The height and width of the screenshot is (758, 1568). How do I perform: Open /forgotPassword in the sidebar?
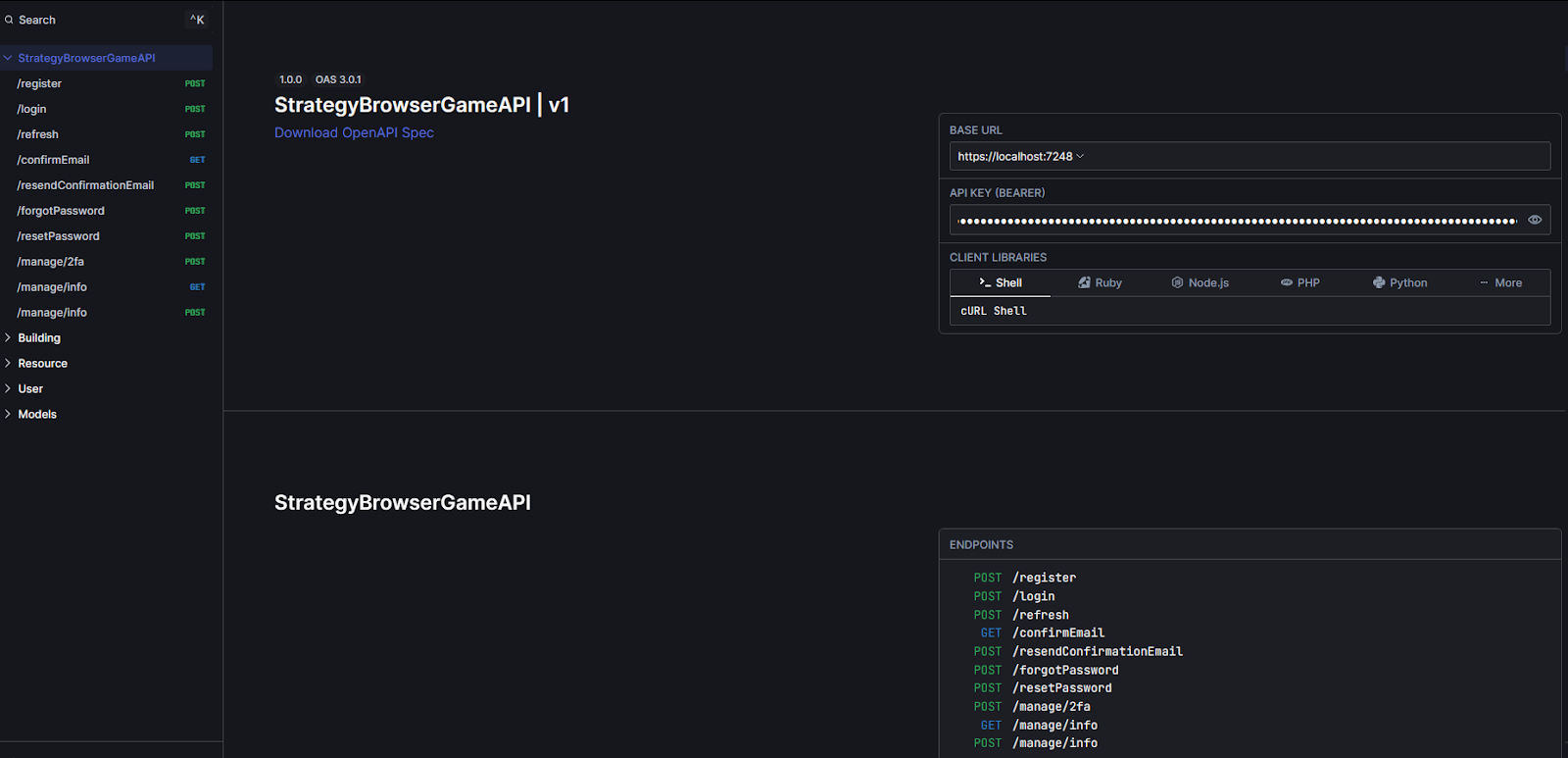[x=106, y=211]
